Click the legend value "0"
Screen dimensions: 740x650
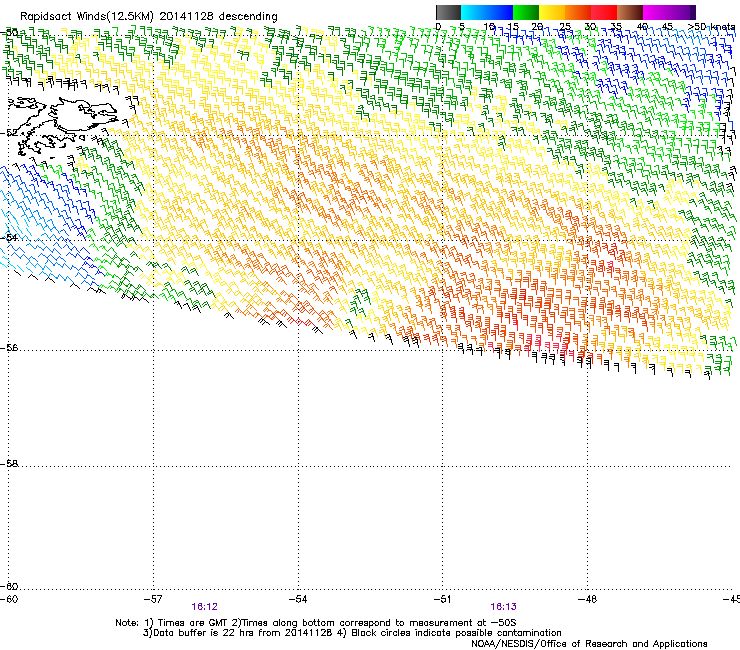tap(438, 27)
